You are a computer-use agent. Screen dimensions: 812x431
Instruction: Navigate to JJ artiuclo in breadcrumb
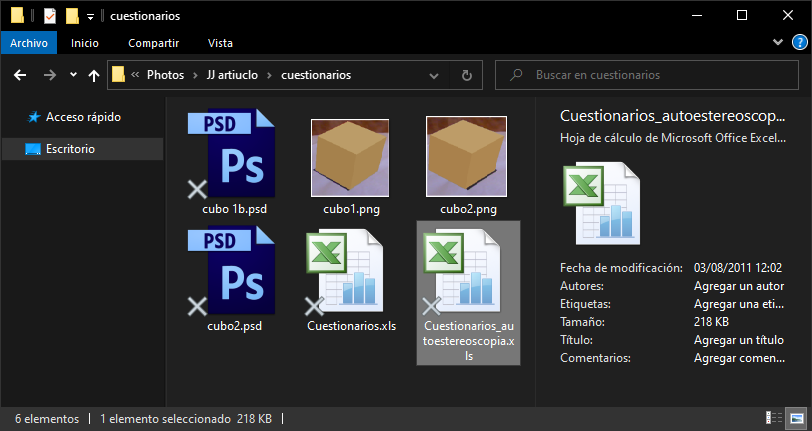(229, 75)
